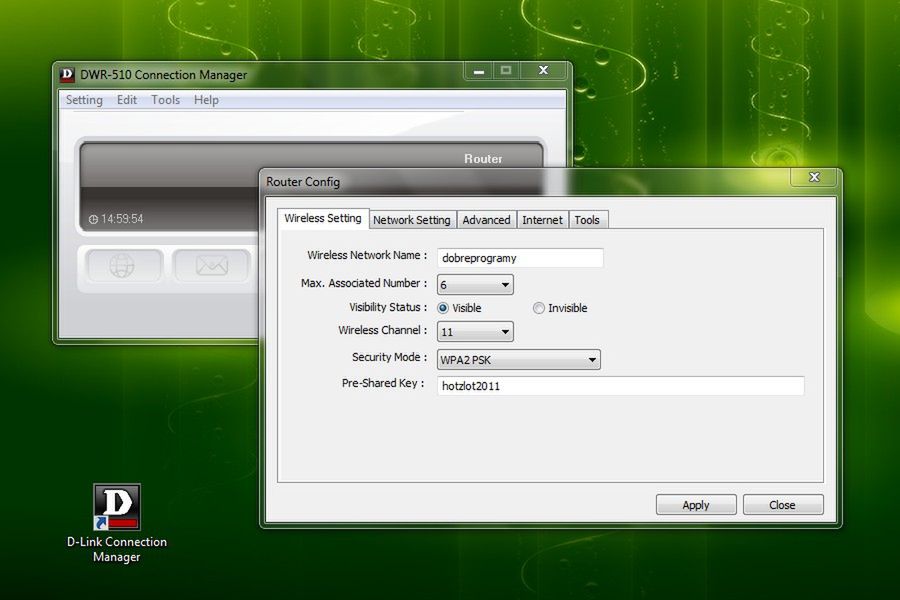900x600 pixels.
Task: Expand the Max. Associated Number dropdown
Action: click(475, 285)
